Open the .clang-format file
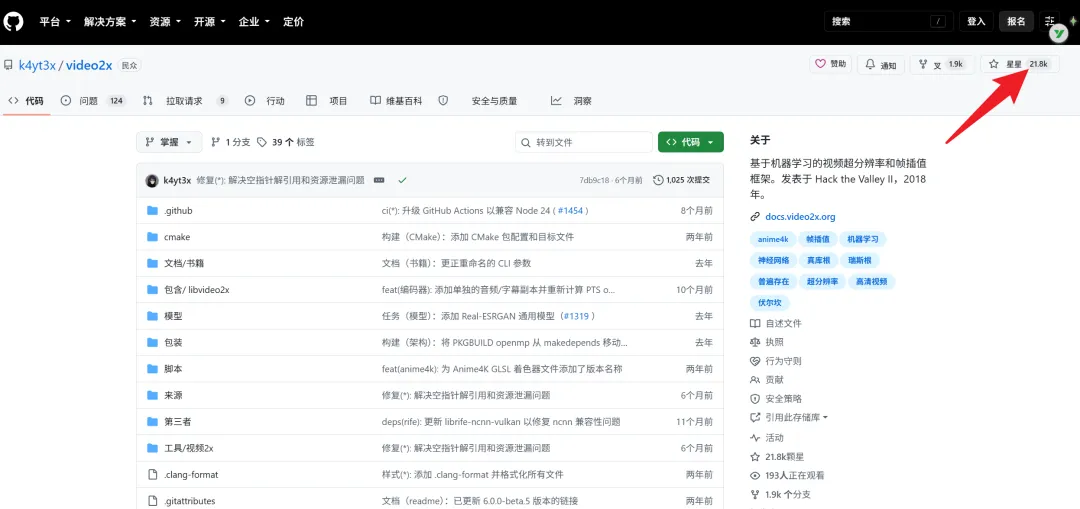Image resolution: width=1080 pixels, height=509 pixels. point(191,475)
